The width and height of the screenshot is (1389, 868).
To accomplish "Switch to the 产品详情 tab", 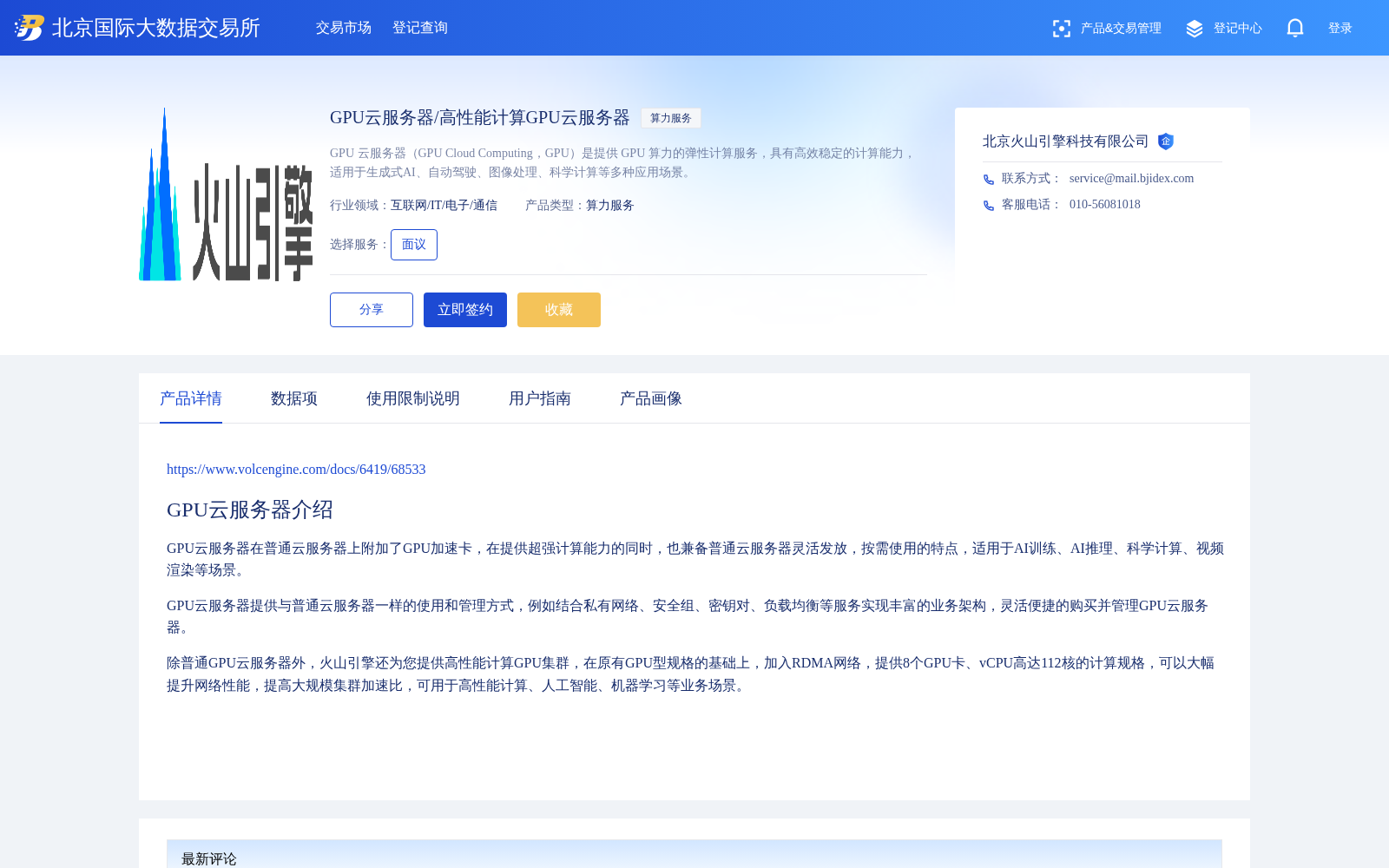I will click(191, 398).
